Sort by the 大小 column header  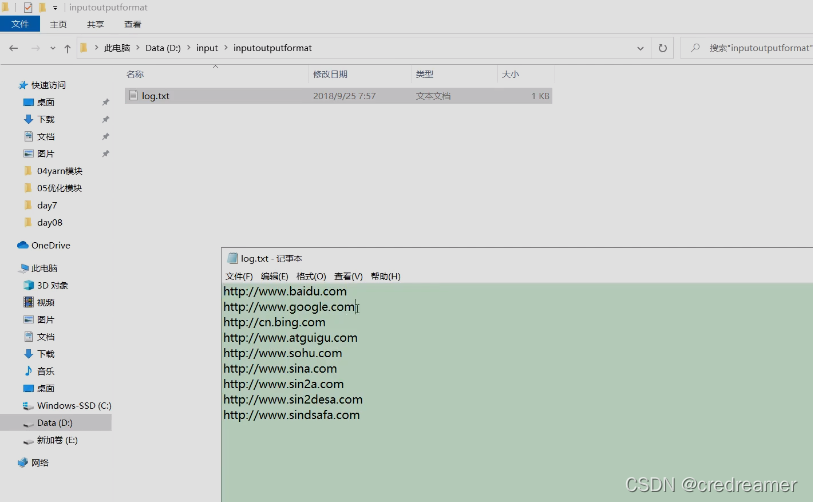[x=510, y=74]
